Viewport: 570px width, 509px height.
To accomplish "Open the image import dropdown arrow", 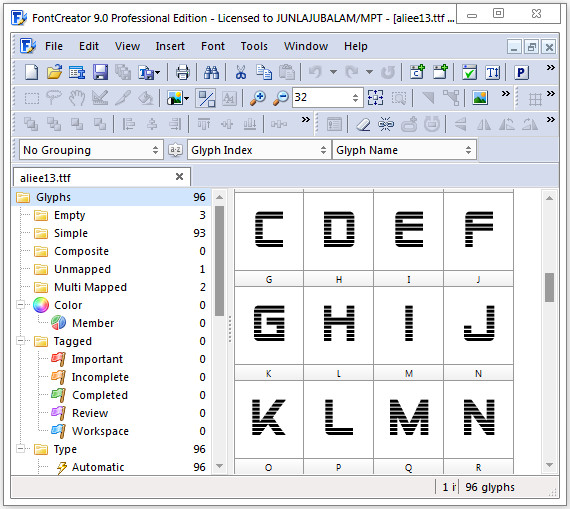I will (x=186, y=98).
